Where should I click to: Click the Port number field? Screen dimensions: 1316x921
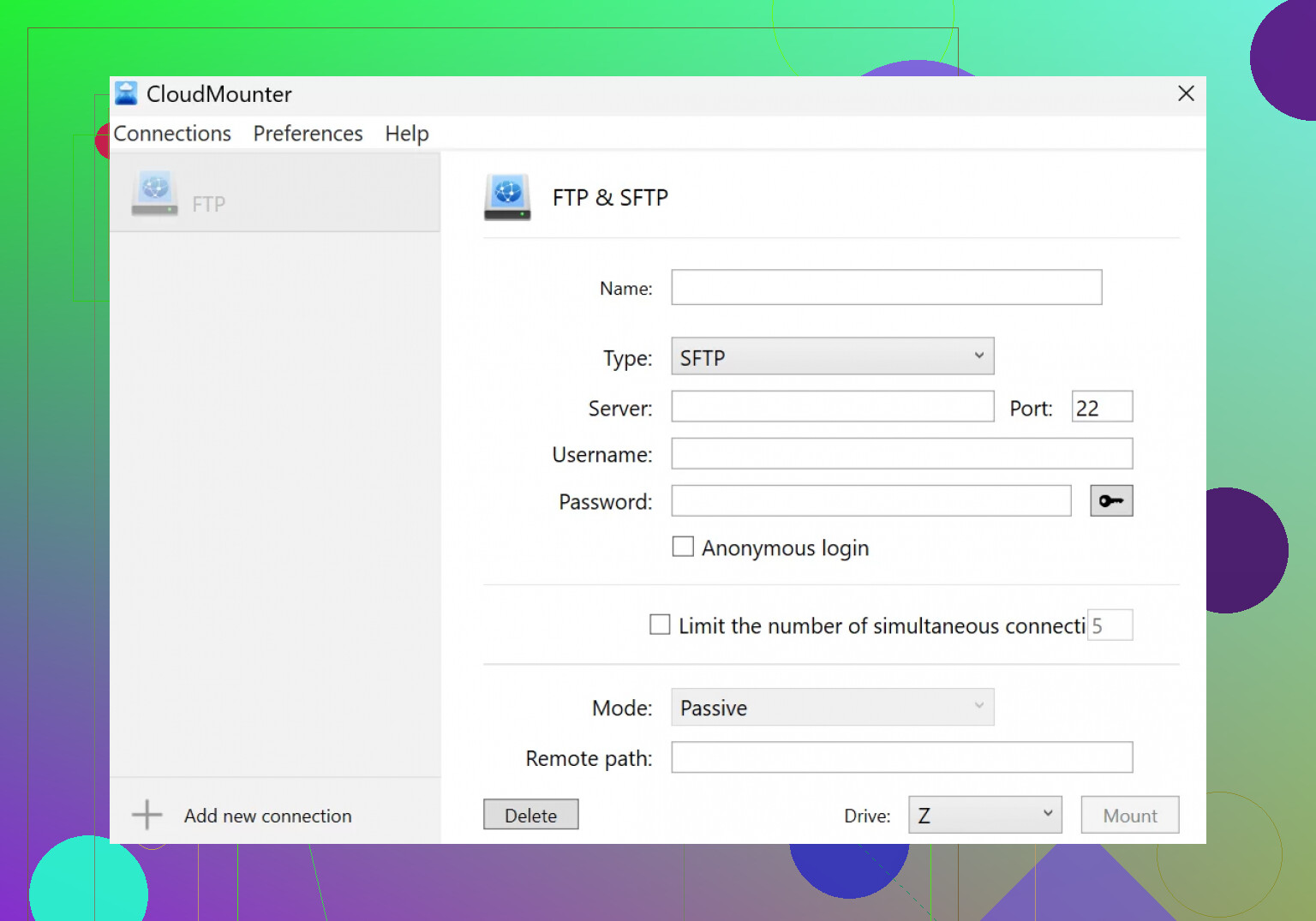(1102, 407)
